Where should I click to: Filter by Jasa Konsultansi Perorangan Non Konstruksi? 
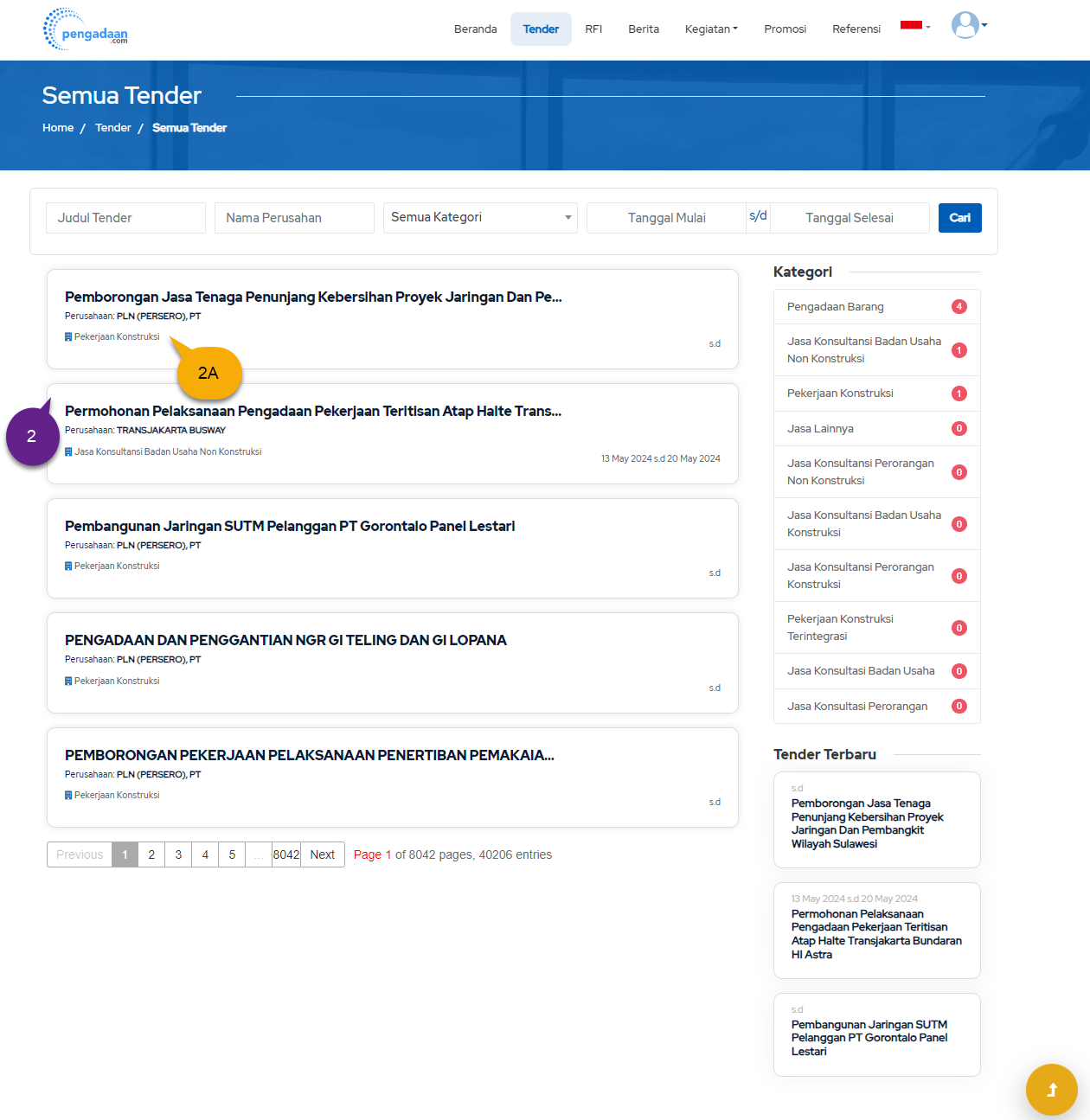(x=877, y=472)
